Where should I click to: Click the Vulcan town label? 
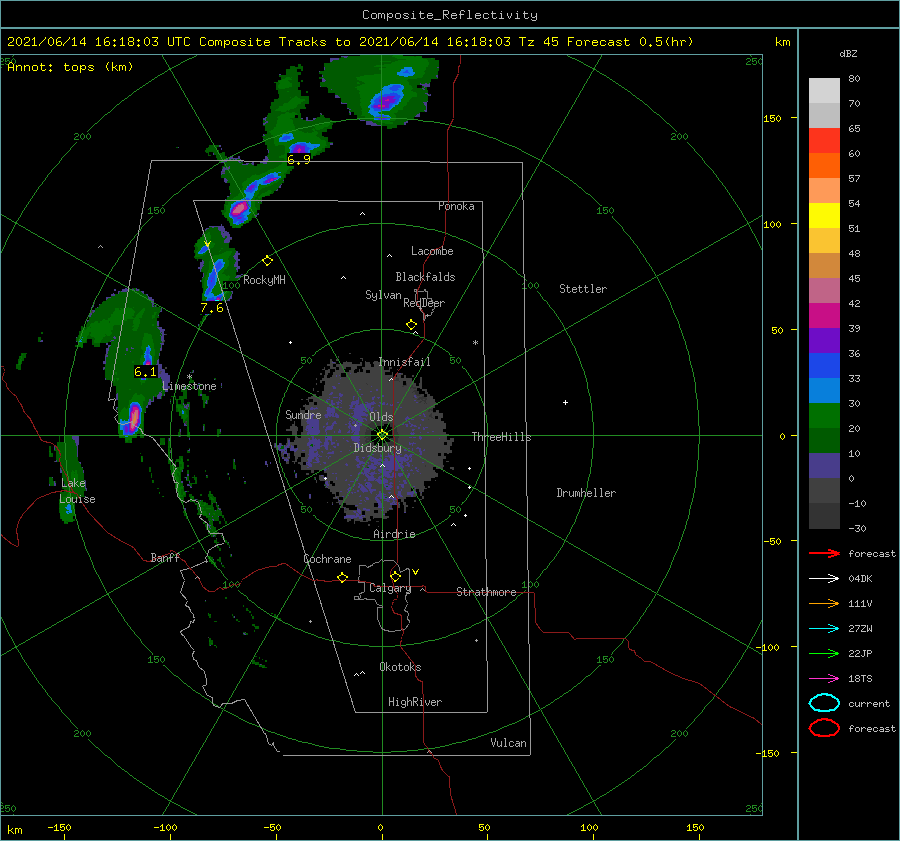click(x=509, y=743)
